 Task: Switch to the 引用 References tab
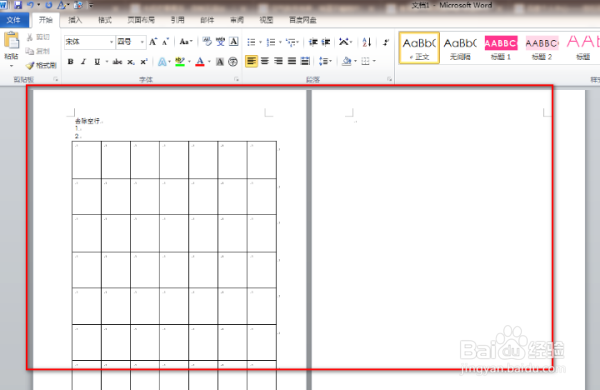point(178,20)
